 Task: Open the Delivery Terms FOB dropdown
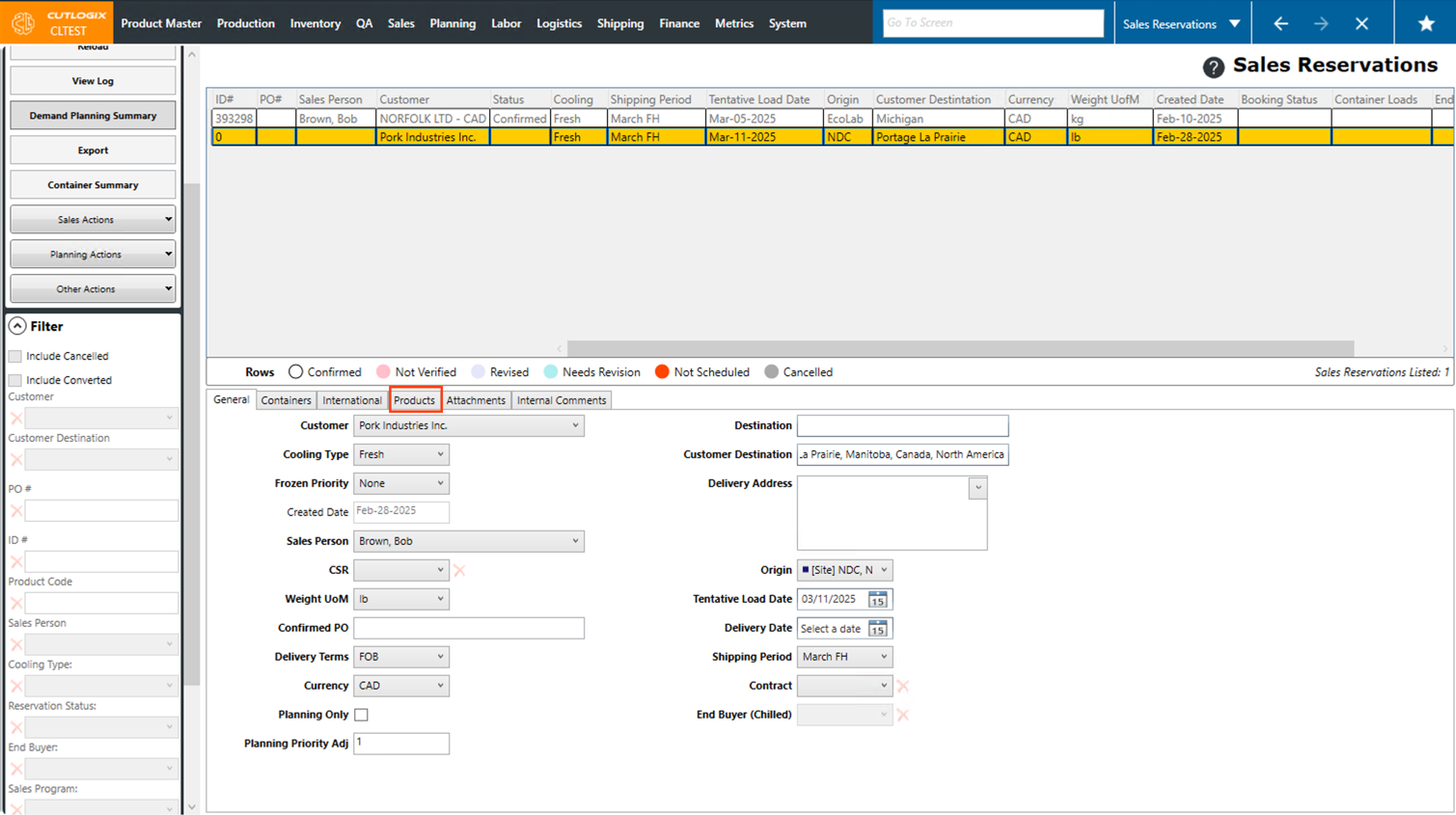click(x=401, y=657)
